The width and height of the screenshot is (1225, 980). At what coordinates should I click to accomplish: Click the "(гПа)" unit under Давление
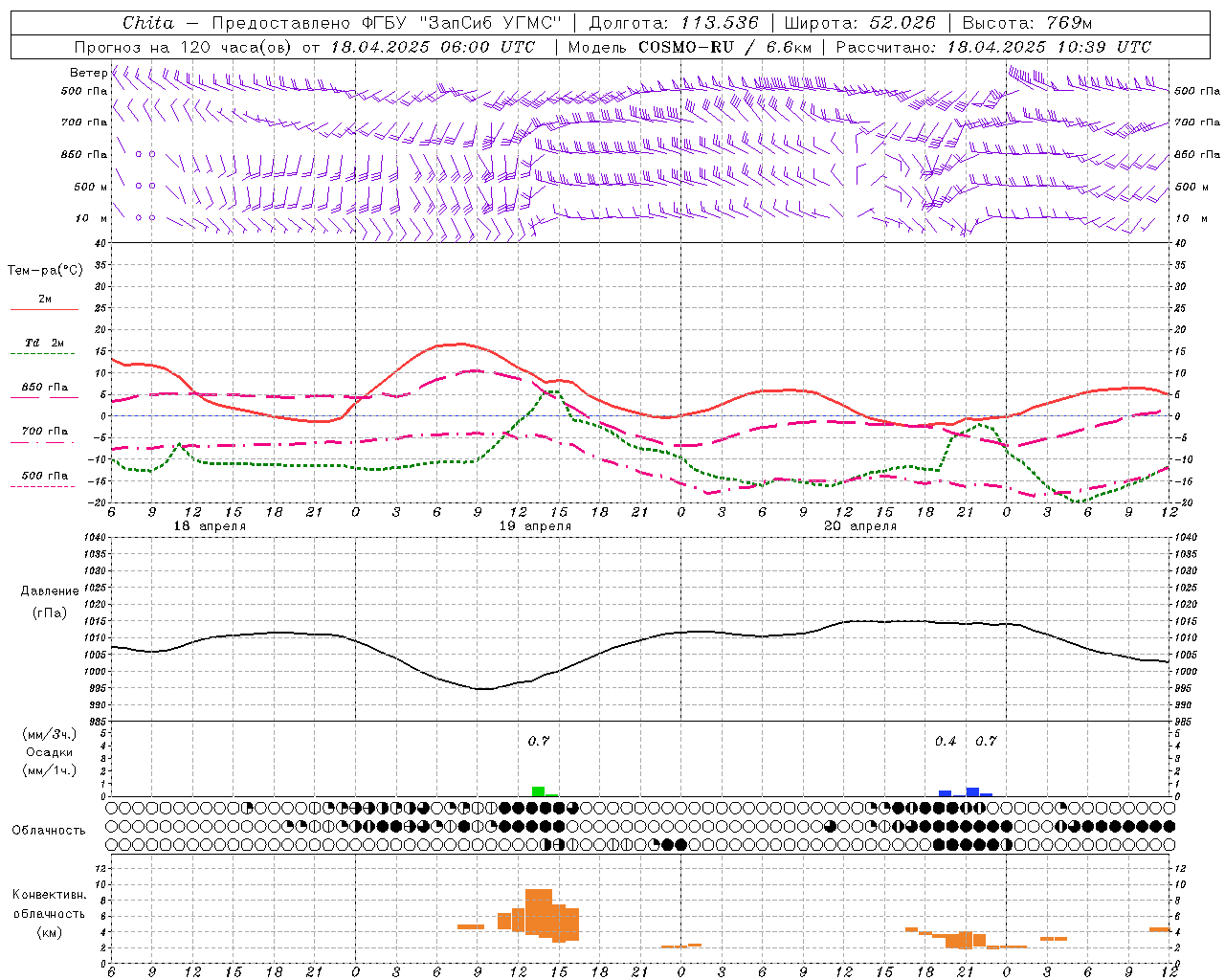click(x=50, y=613)
